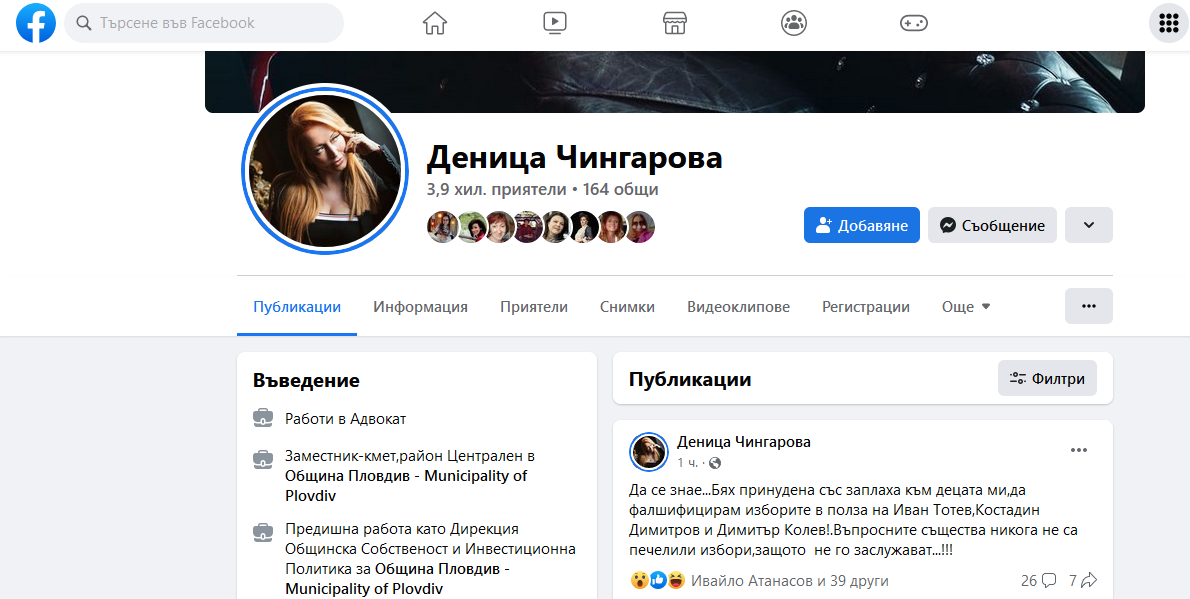Click the last mutual friend avatar
Viewport: 1190px width, 599px height.
click(x=640, y=226)
